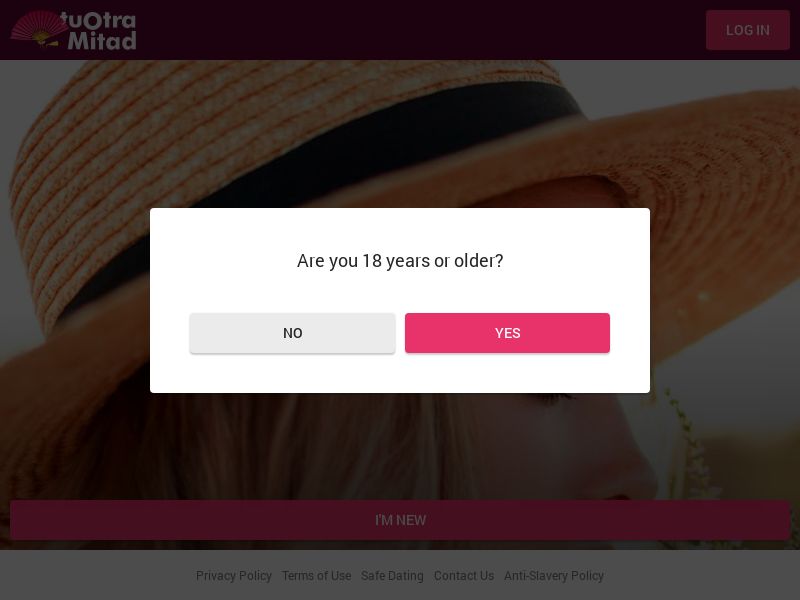The image size is (800, 600).
Task: Open the Privacy Policy link
Action: click(234, 576)
